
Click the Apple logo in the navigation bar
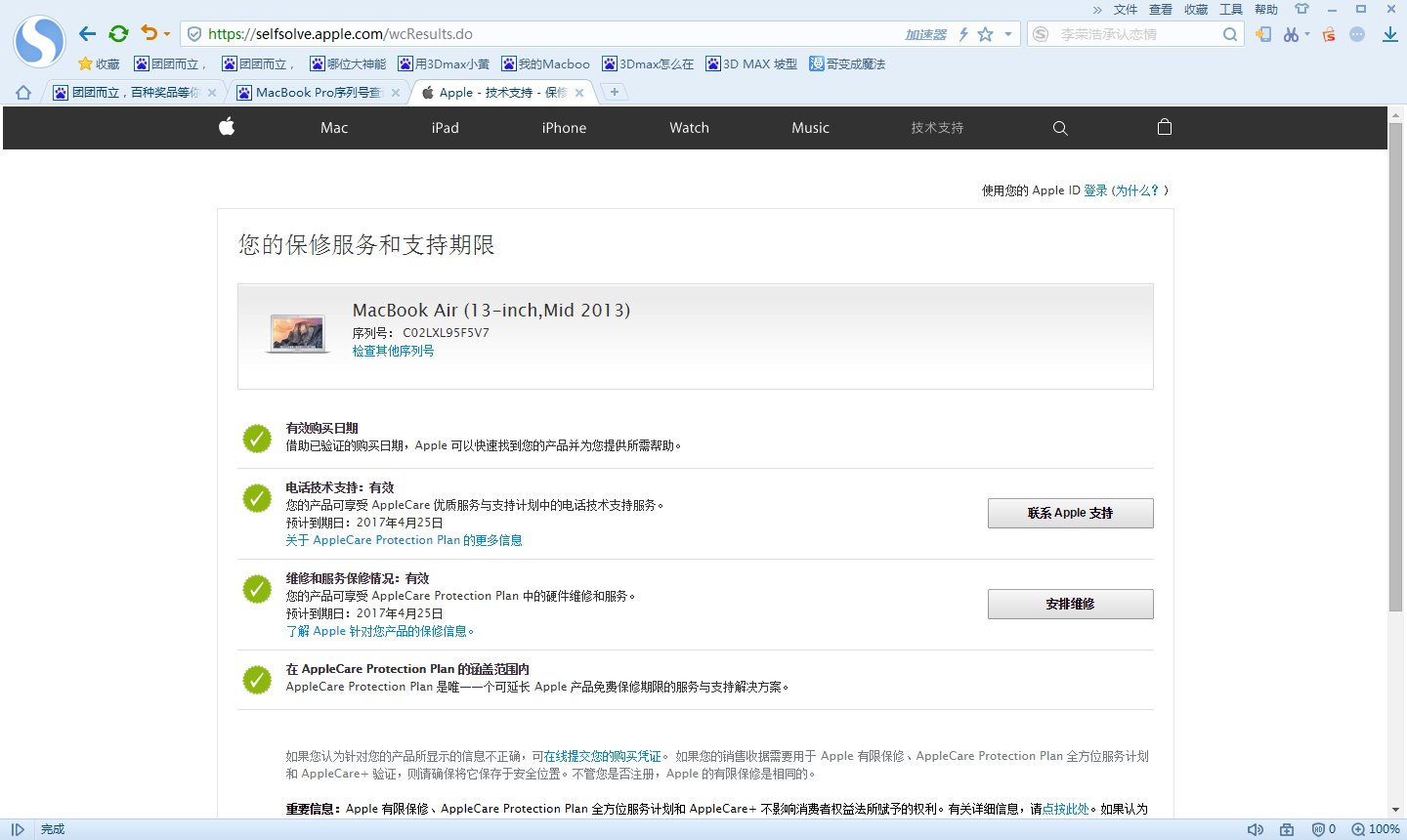click(226, 127)
